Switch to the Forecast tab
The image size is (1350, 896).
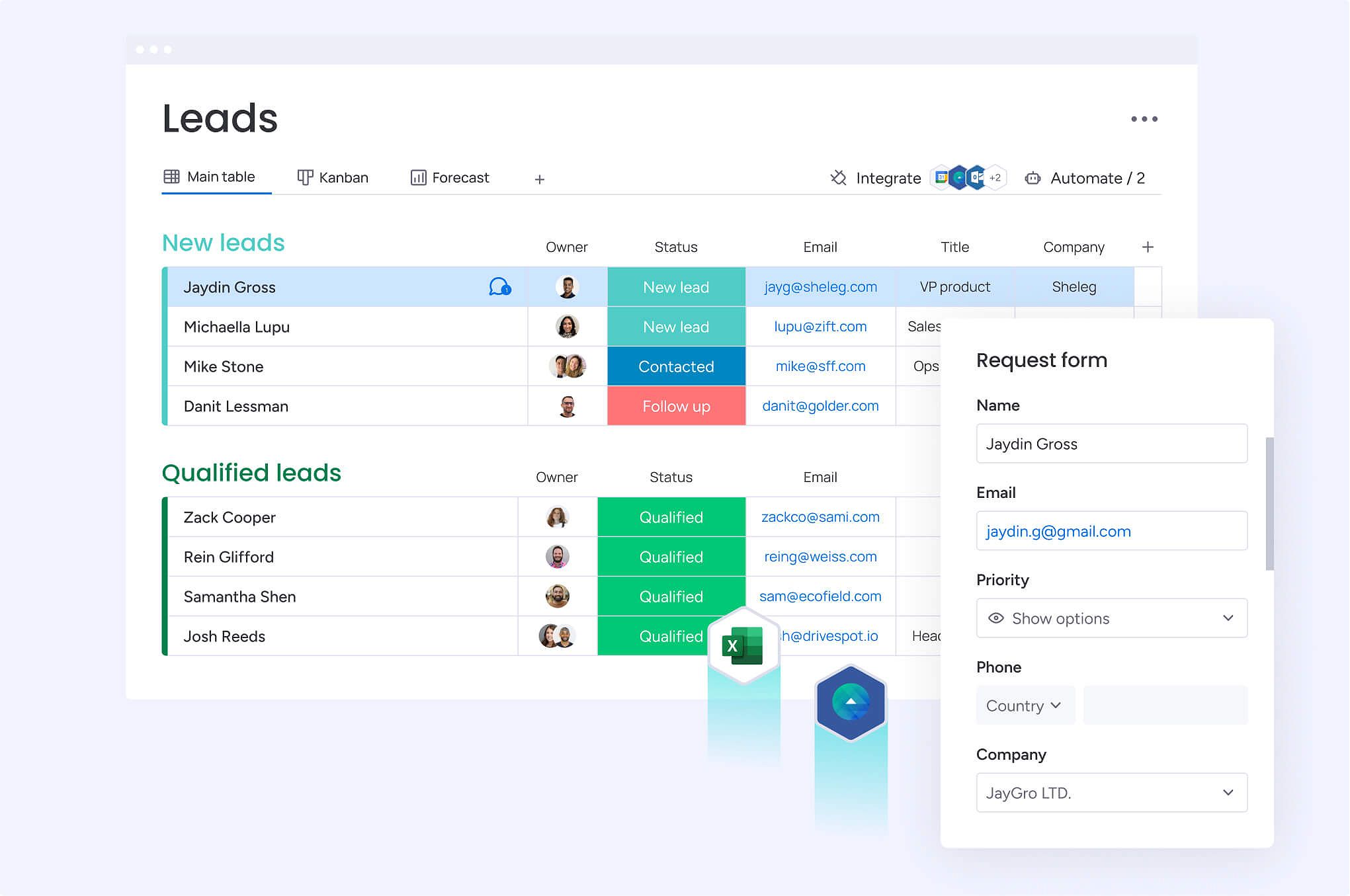(x=450, y=178)
